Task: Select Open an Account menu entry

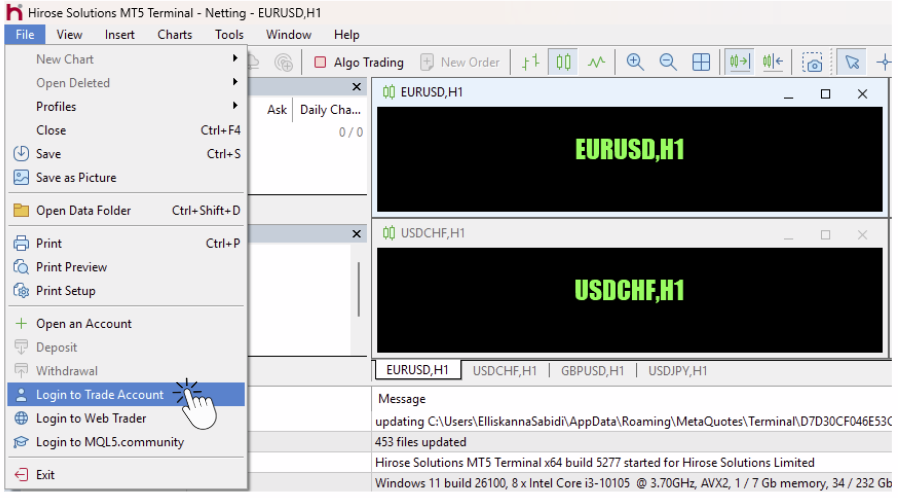Action: [84, 324]
